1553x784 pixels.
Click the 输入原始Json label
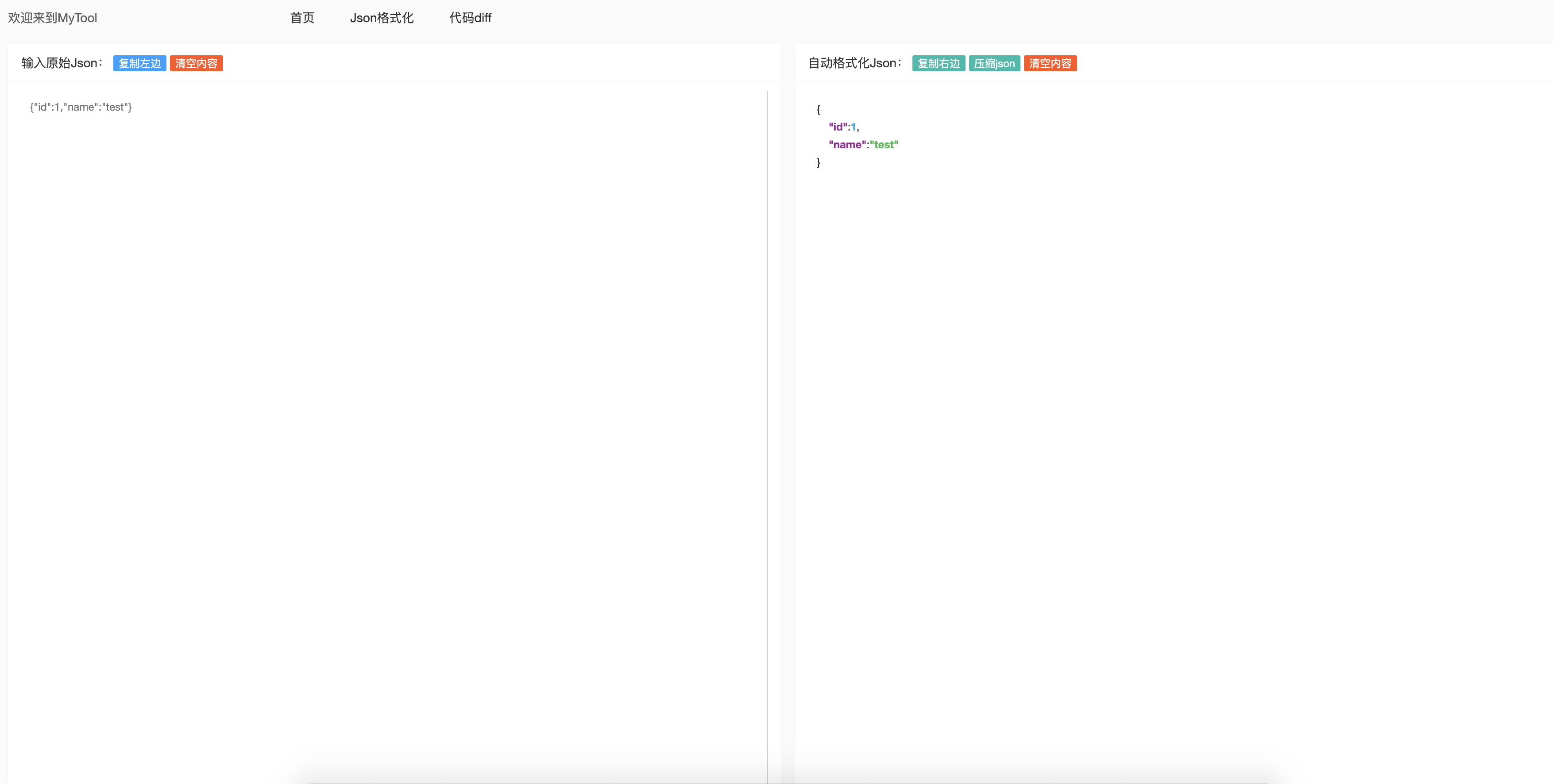[x=62, y=63]
